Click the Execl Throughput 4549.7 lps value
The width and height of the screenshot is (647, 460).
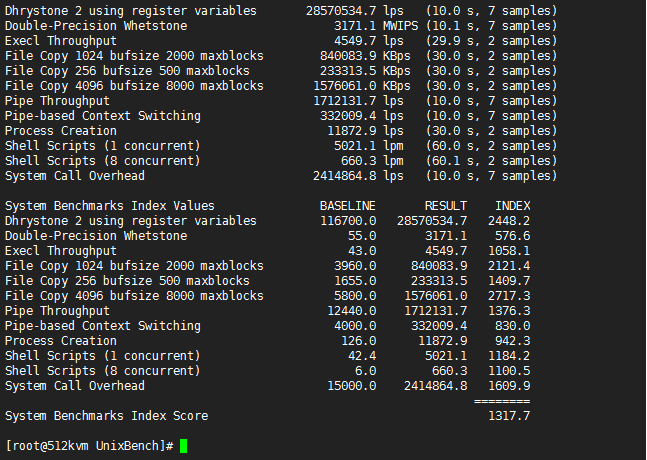[354, 41]
